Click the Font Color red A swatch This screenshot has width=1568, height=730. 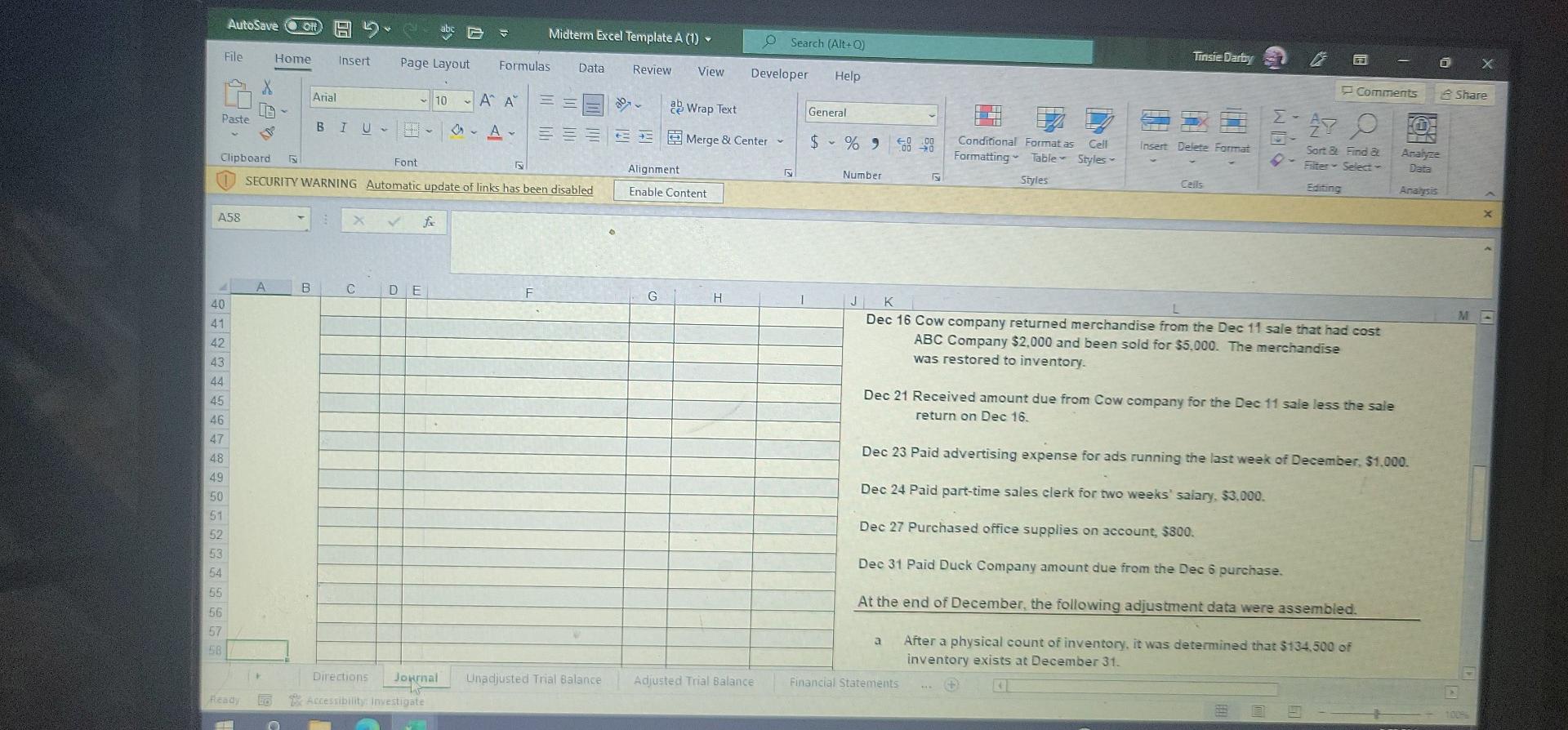(495, 131)
